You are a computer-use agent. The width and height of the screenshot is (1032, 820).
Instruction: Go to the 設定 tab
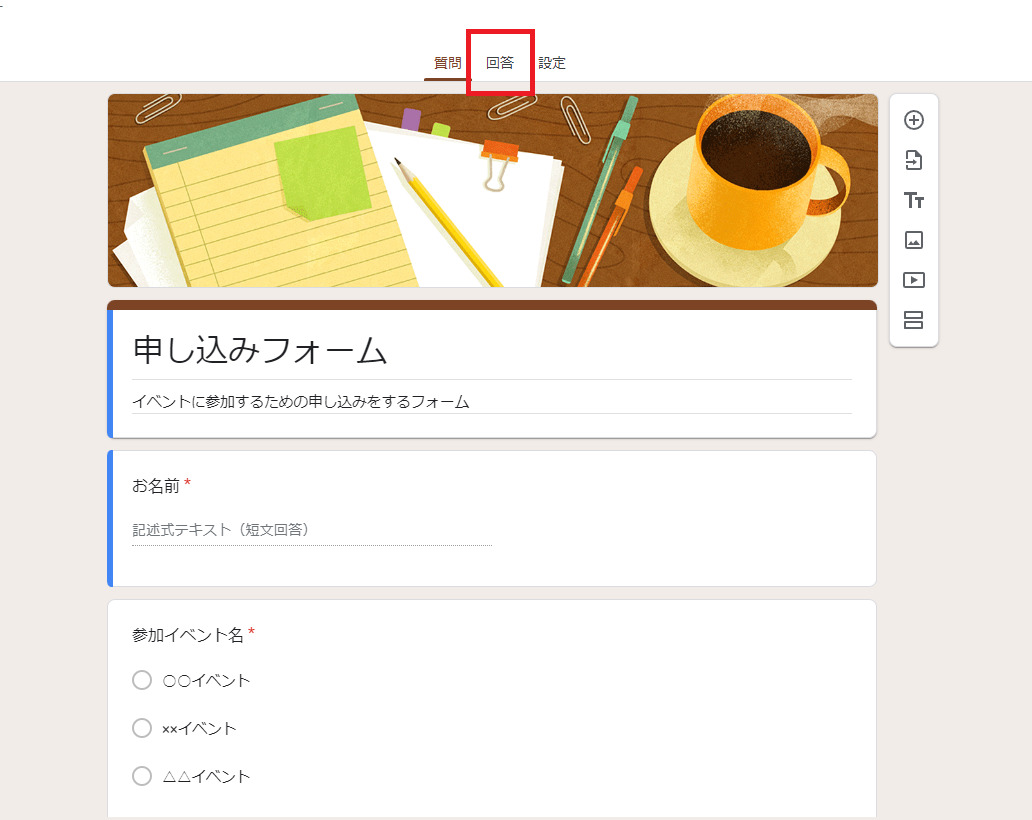[552, 63]
